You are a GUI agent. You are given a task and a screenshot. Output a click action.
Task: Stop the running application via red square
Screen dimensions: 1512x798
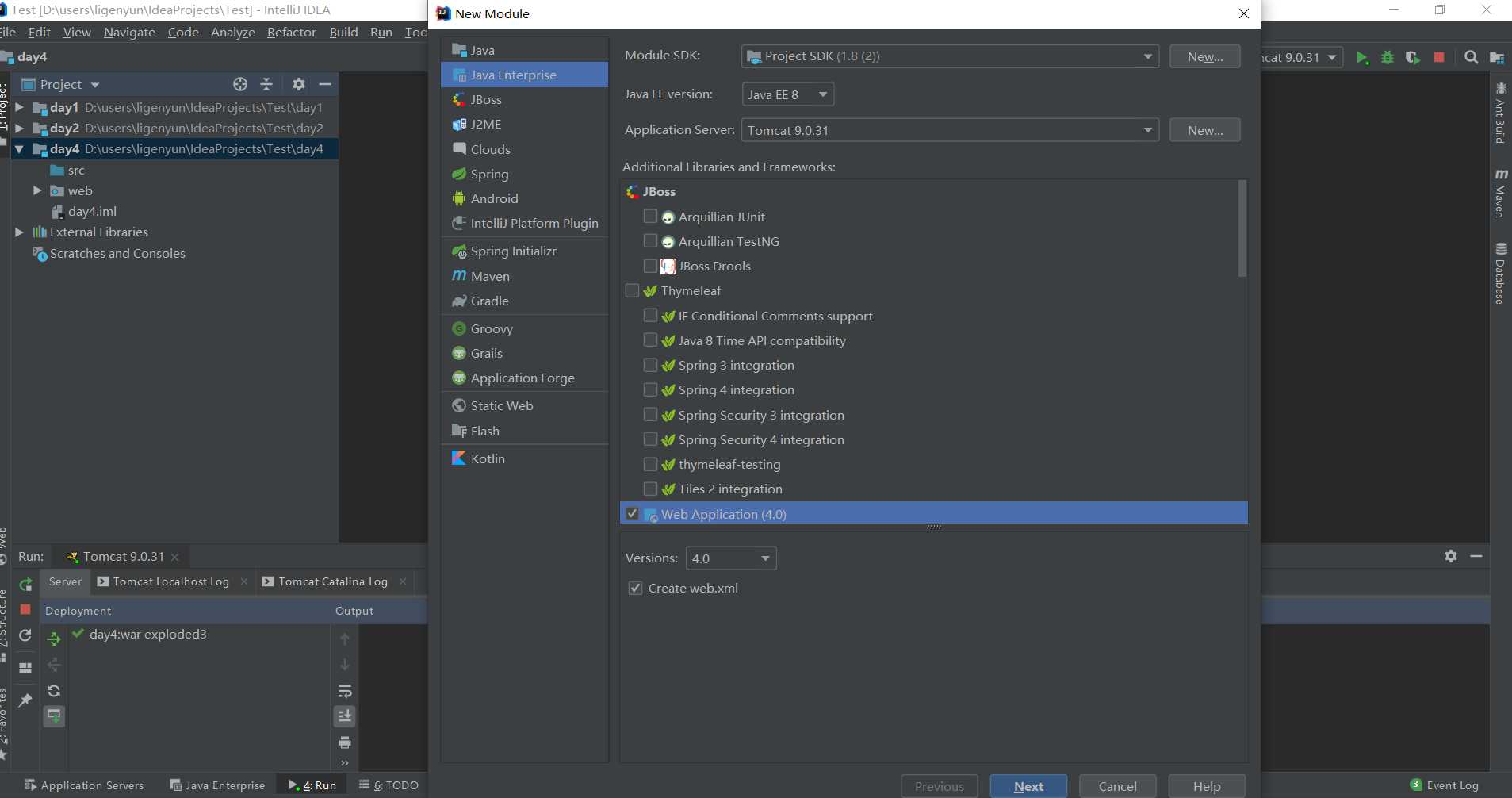[x=1439, y=57]
